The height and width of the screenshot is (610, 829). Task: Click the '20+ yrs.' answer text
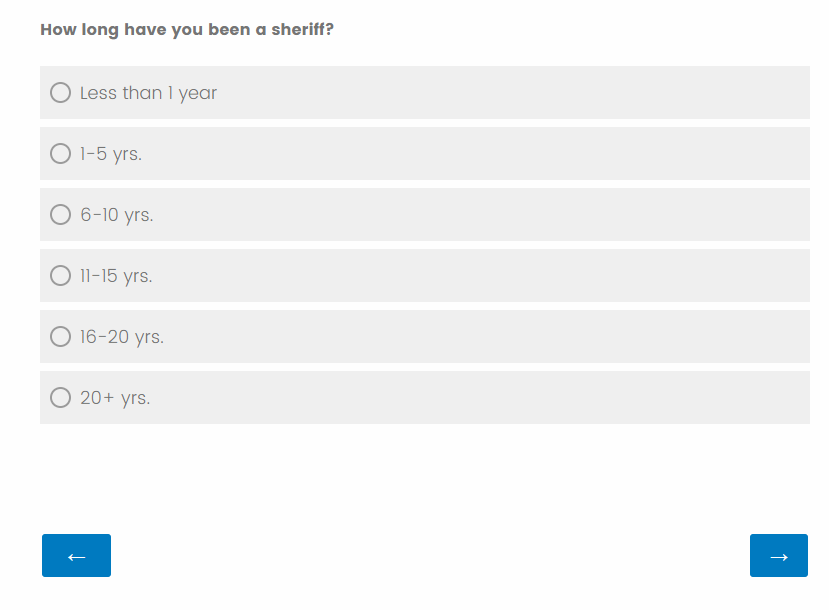(115, 398)
